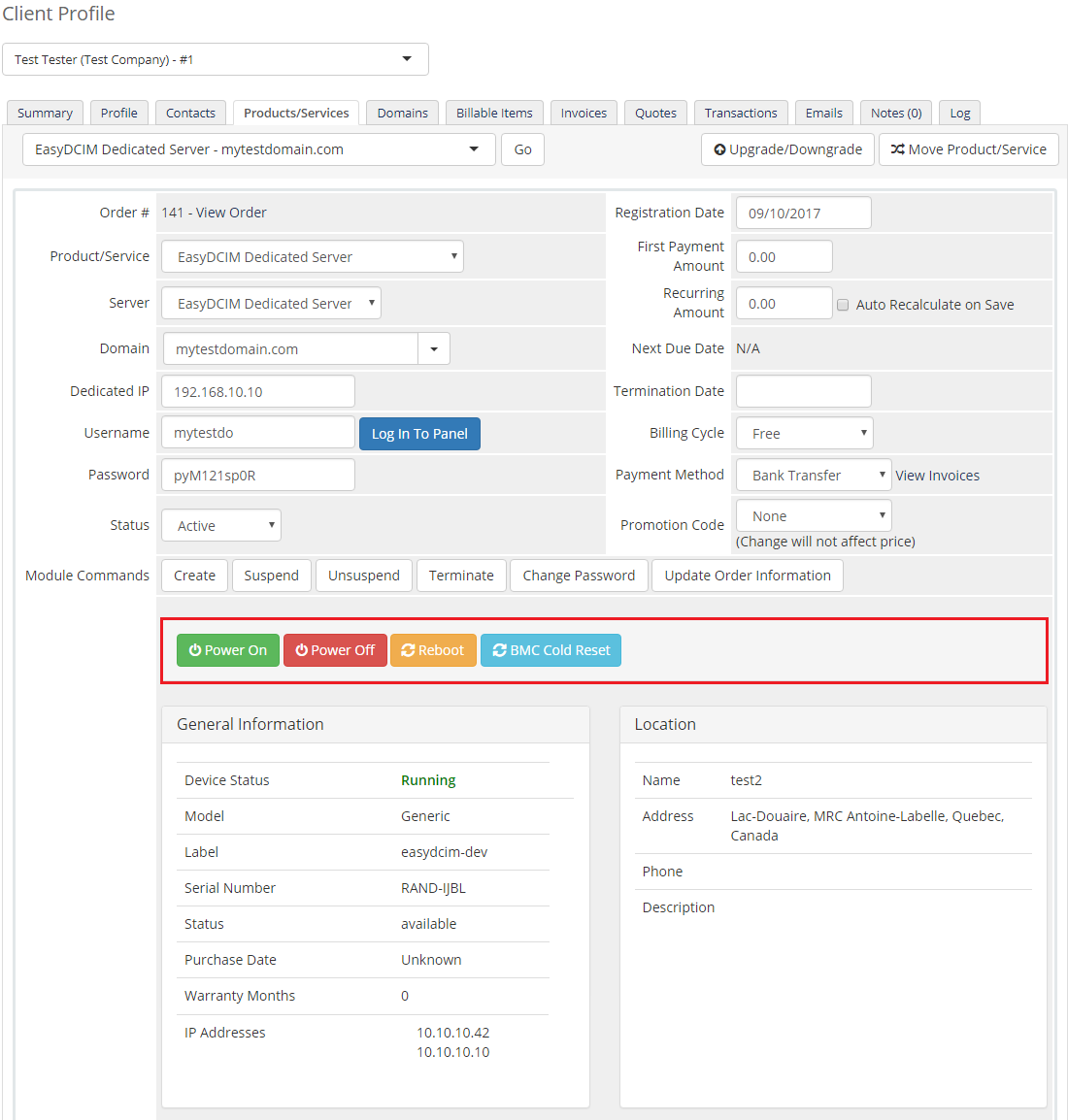Image resolution: width=1068 pixels, height=1120 pixels.
Task: Switch to the Summary tab
Action: (45, 113)
